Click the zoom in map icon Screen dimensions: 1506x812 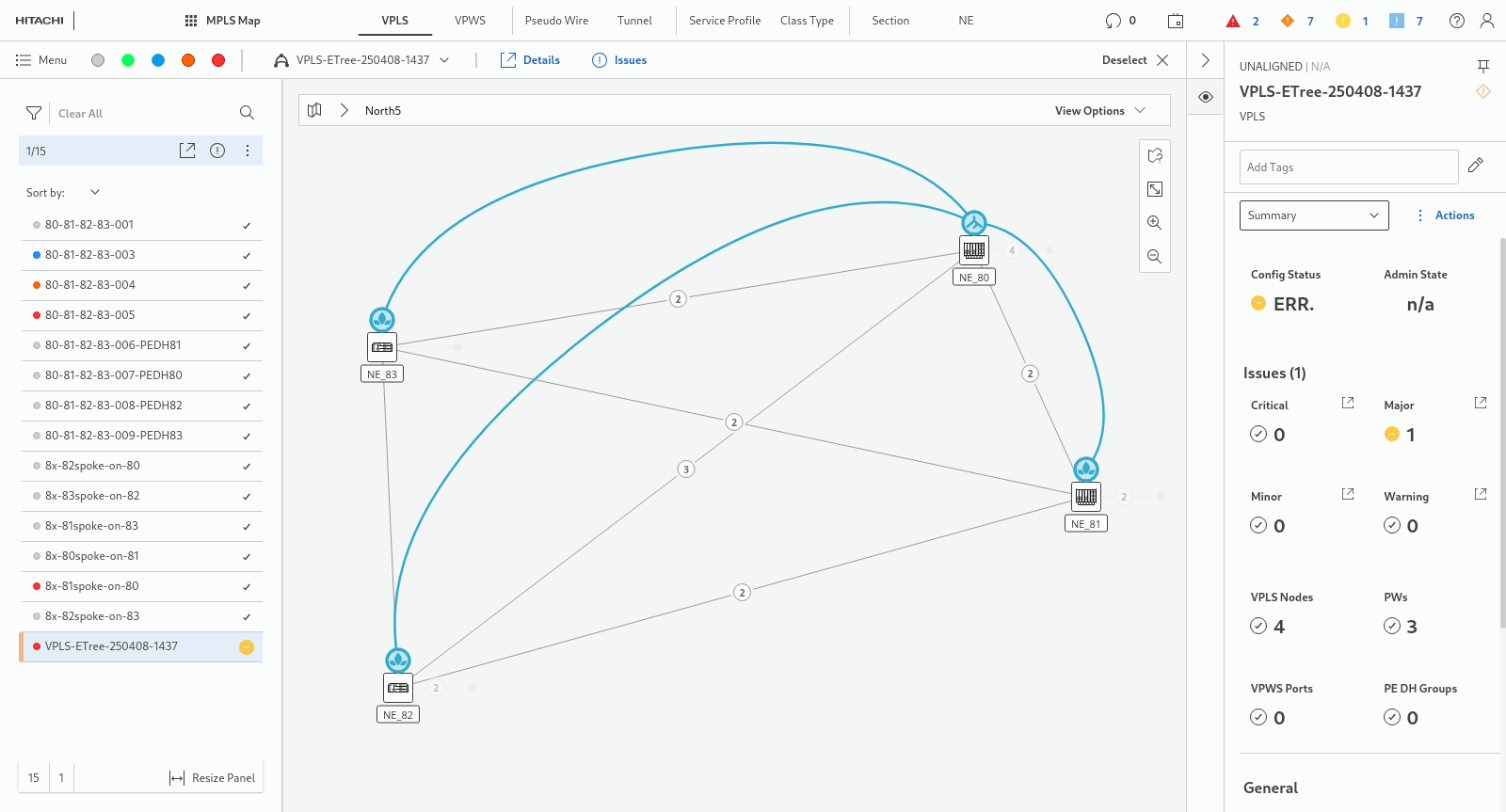click(1154, 223)
